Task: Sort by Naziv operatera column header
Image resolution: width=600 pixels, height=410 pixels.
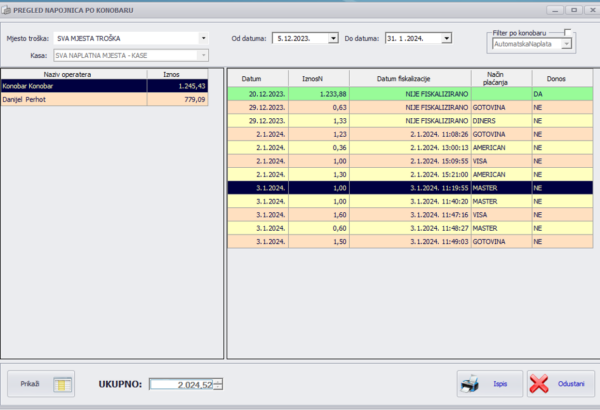Action: pos(74,74)
